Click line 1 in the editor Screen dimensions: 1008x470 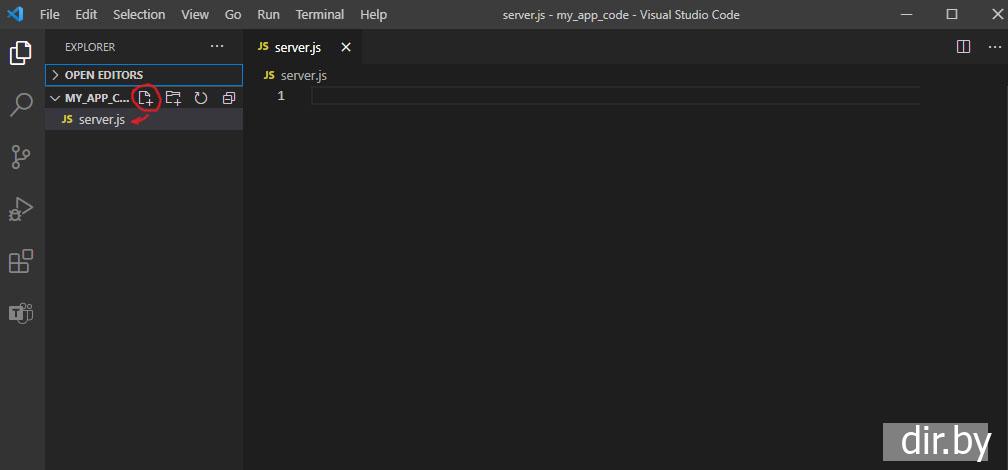tap(615, 96)
